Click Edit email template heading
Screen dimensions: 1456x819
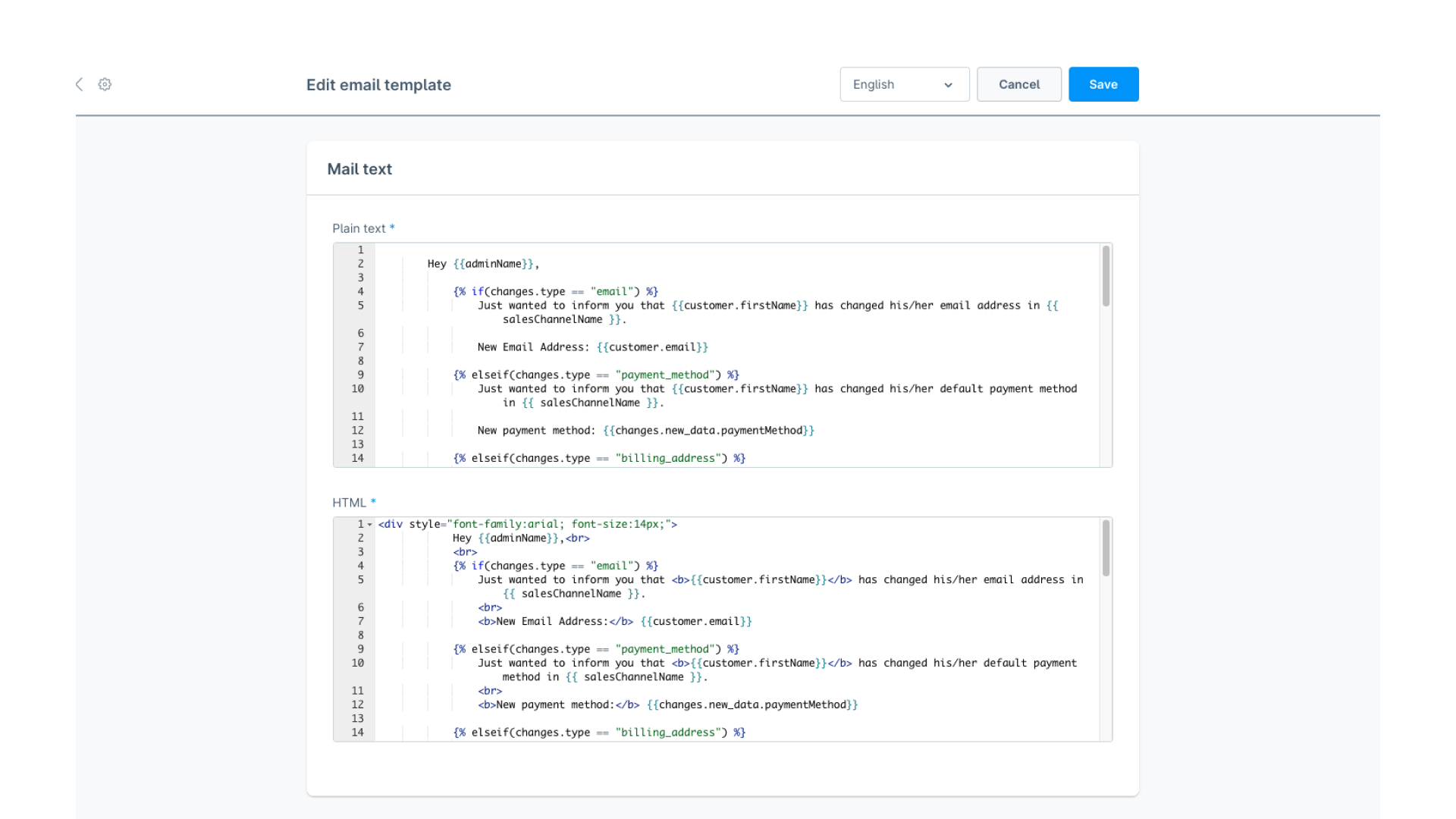(379, 84)
